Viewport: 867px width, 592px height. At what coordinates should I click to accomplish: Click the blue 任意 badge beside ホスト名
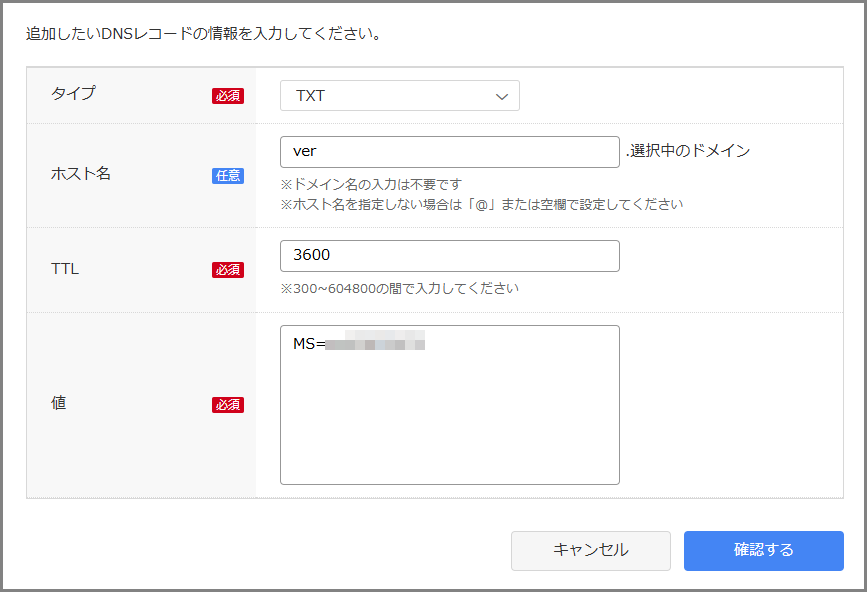point(228,176)
